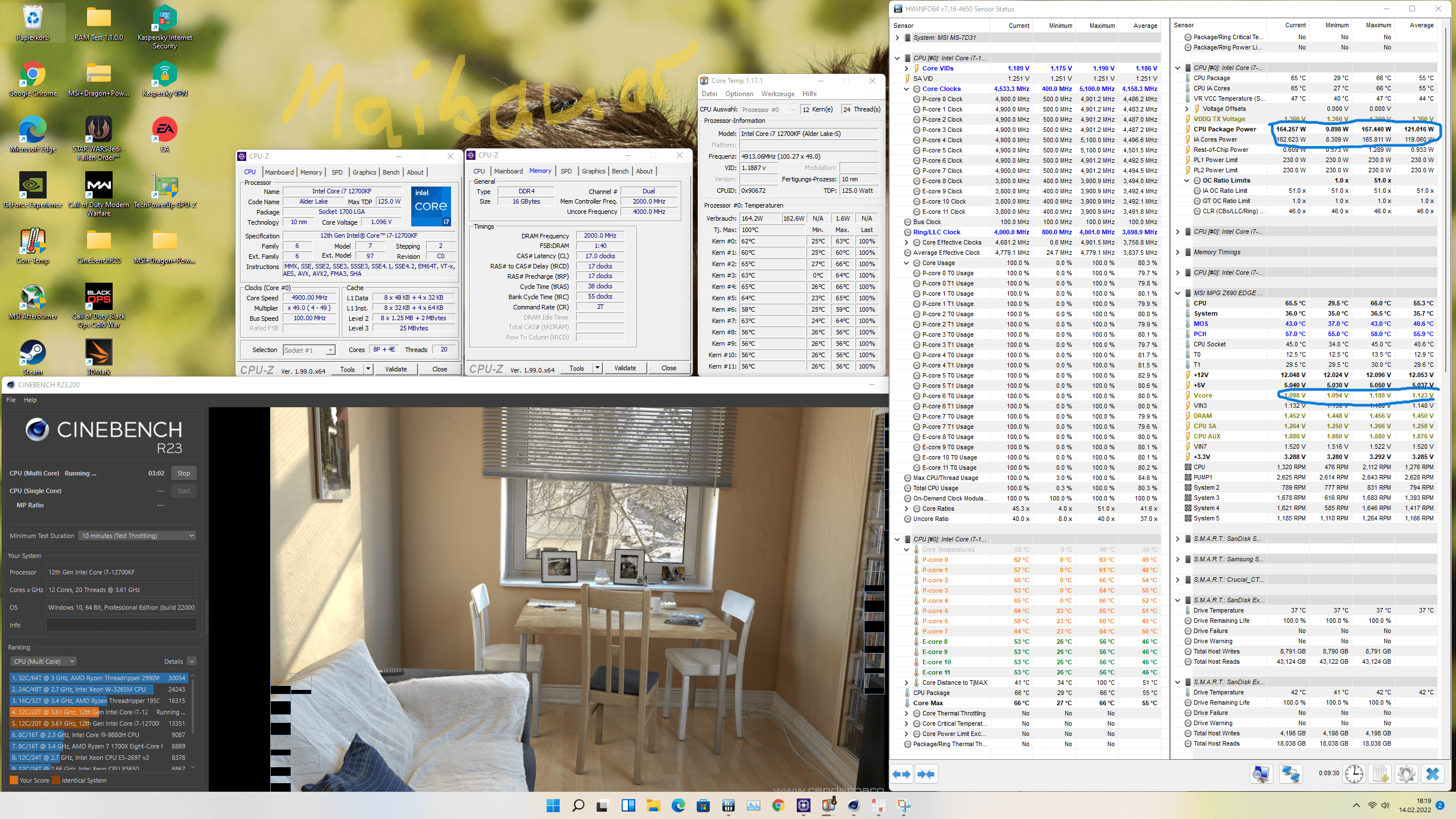The width and height of the screenshot is (1456, 819).
Task: Open Socket #1 selection dropdown in CPU-Z
Action: [x=309, y=350]
